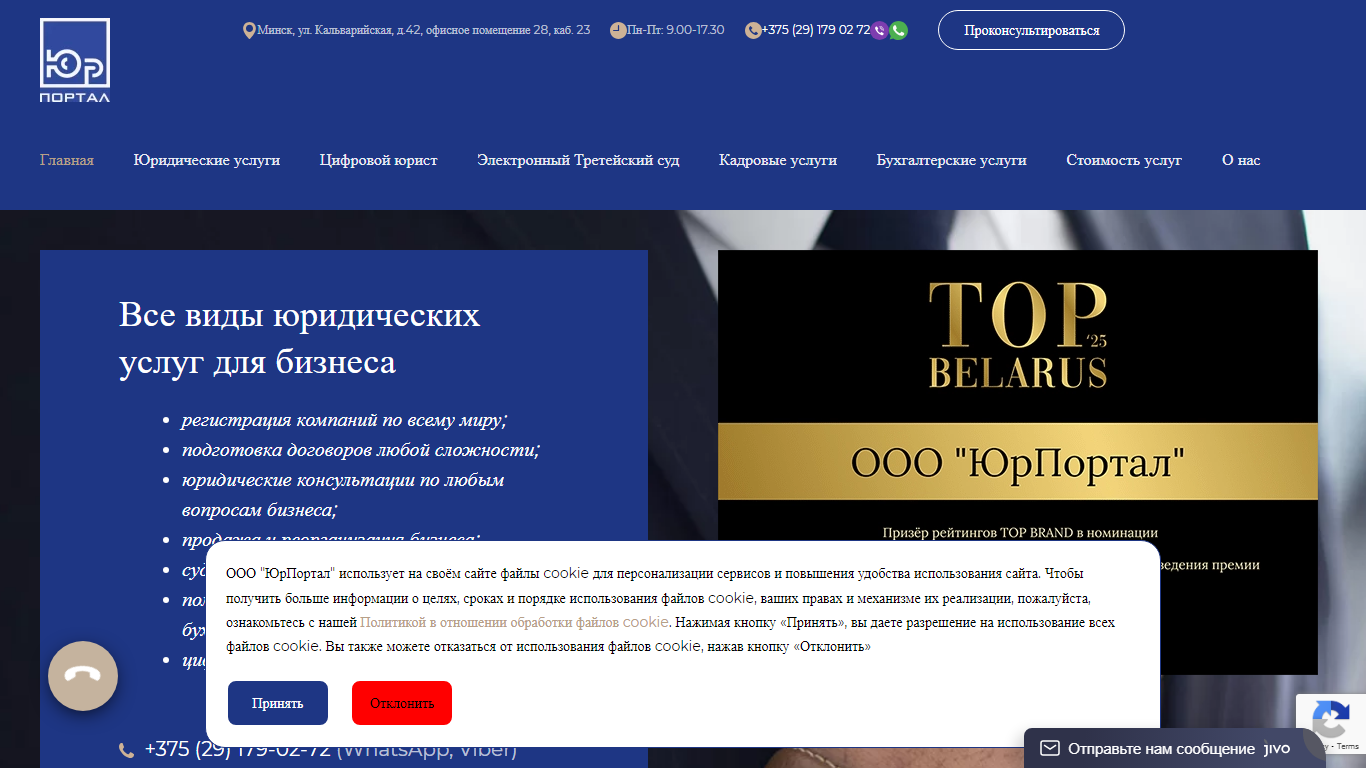
Task: Click the TOP Belarus award banner
Action: (1018, 462)
